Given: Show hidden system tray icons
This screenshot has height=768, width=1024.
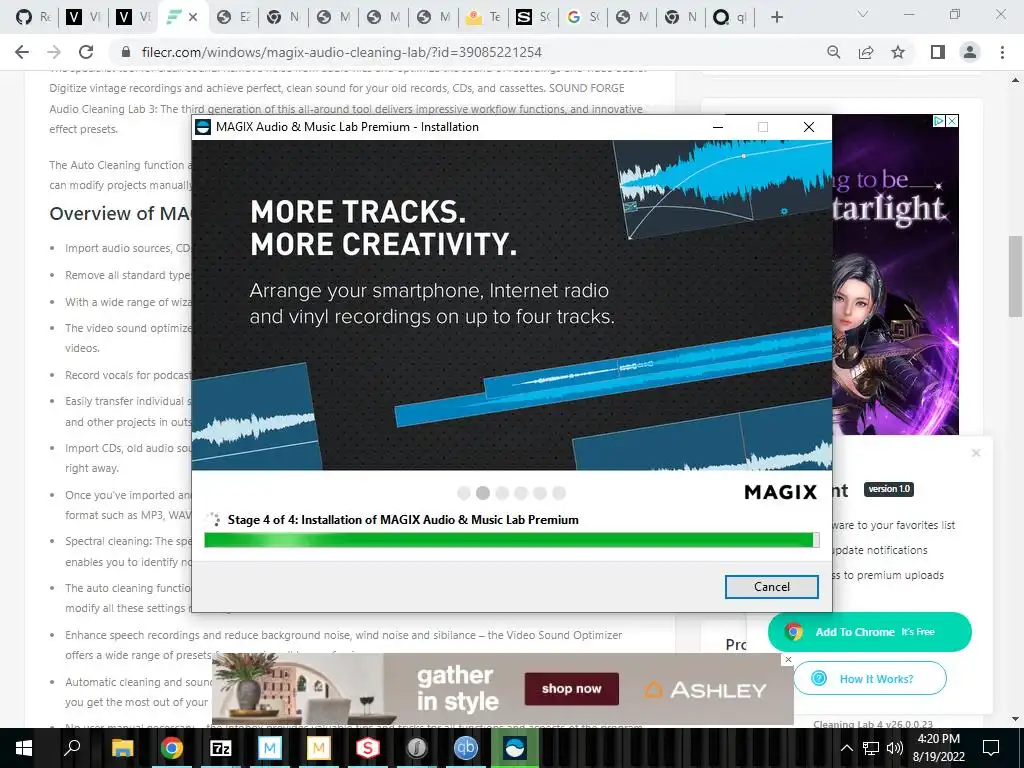Looking at the screenshot, I should tap(846, 748).
